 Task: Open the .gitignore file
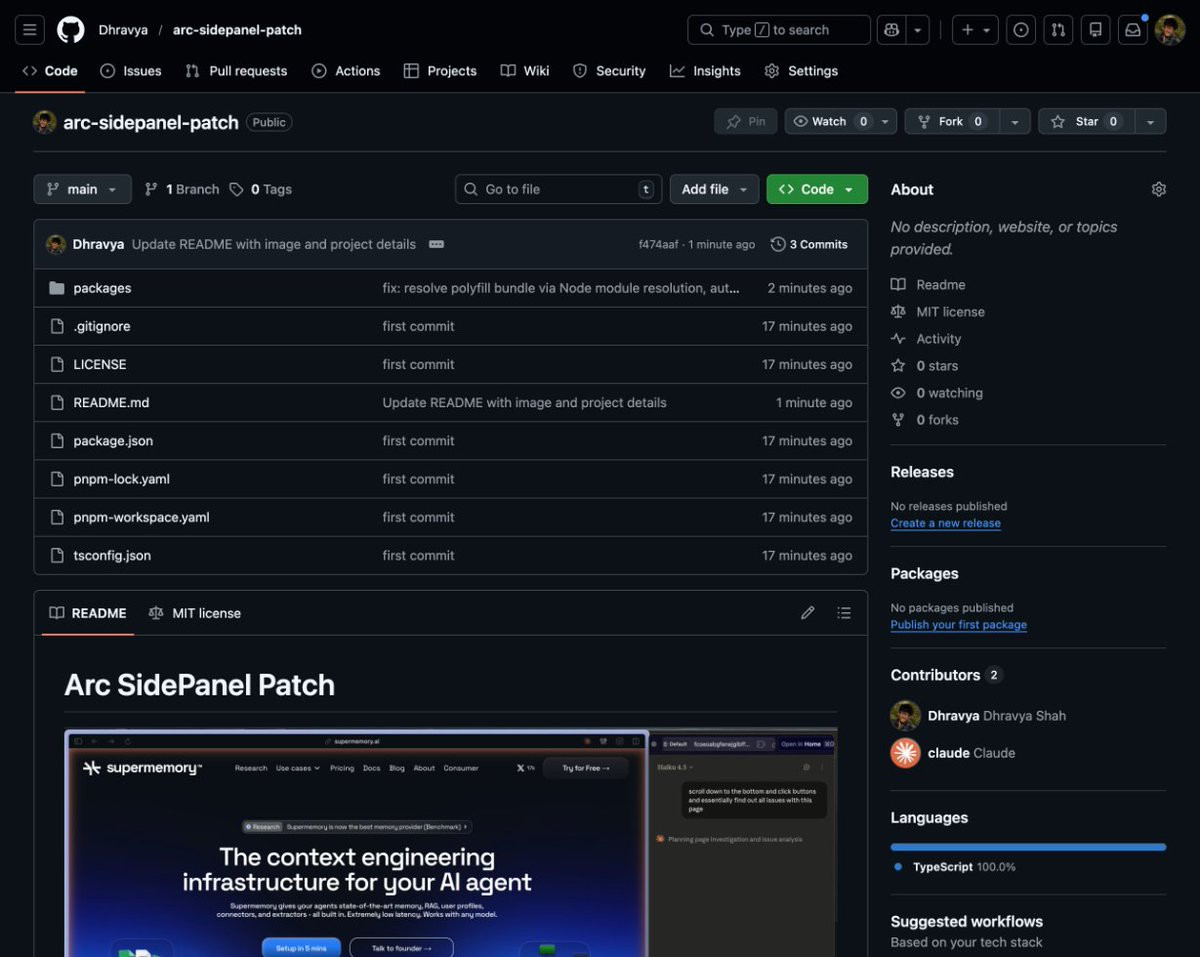(x=101, y=326)
